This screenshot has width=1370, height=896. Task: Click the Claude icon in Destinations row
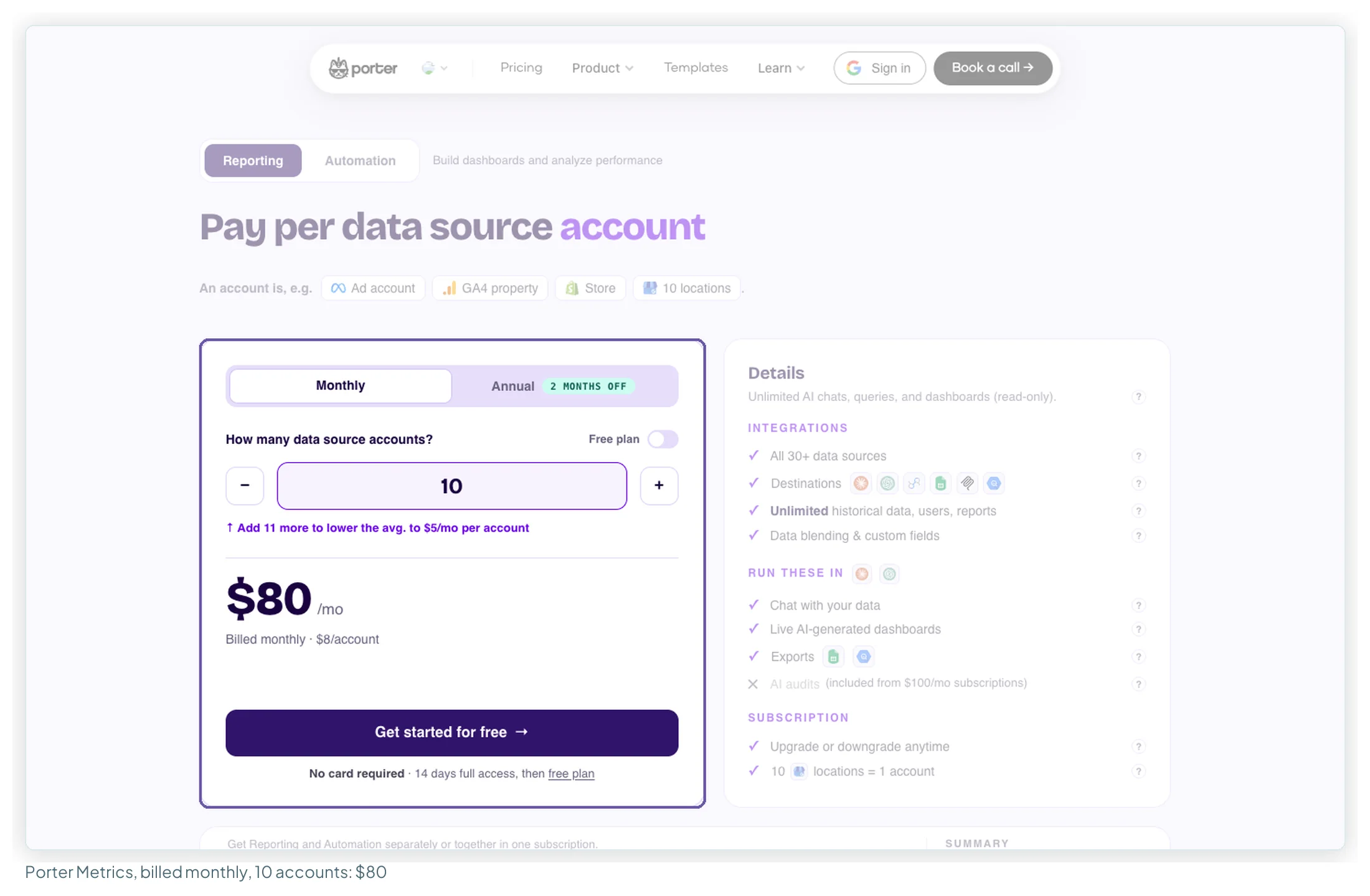861,483
